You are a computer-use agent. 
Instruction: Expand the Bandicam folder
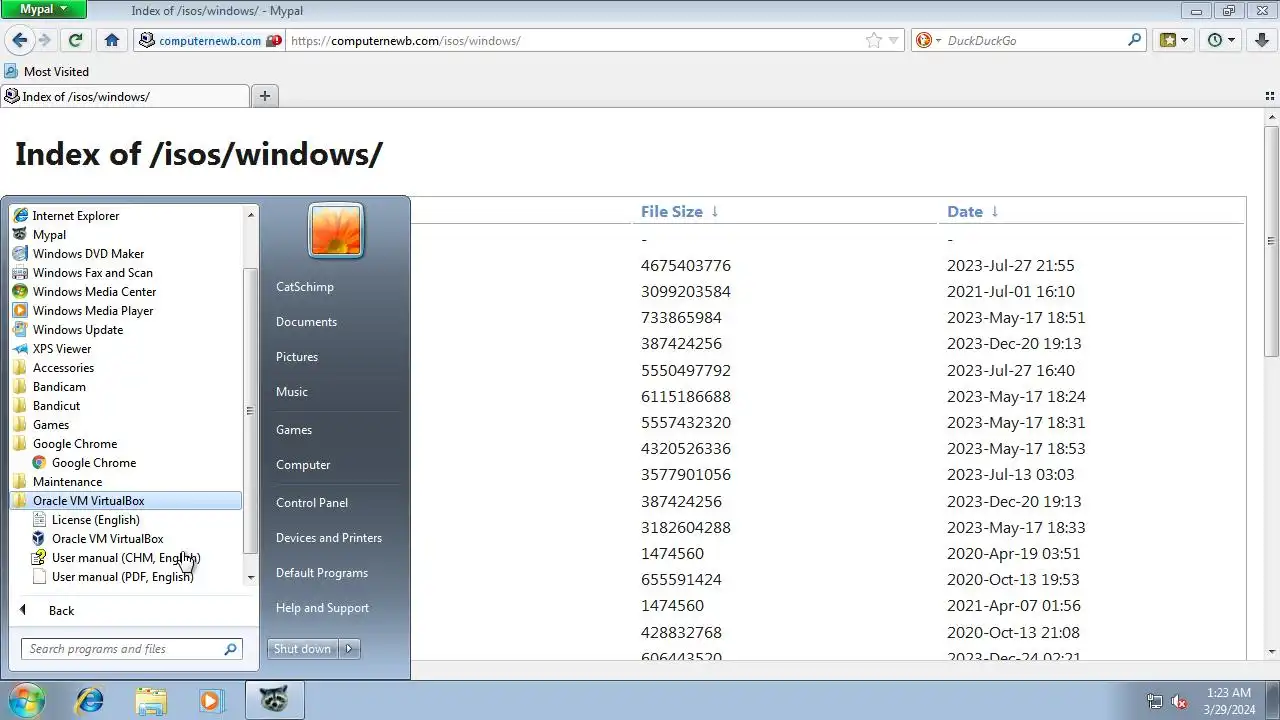pos(126,387)
